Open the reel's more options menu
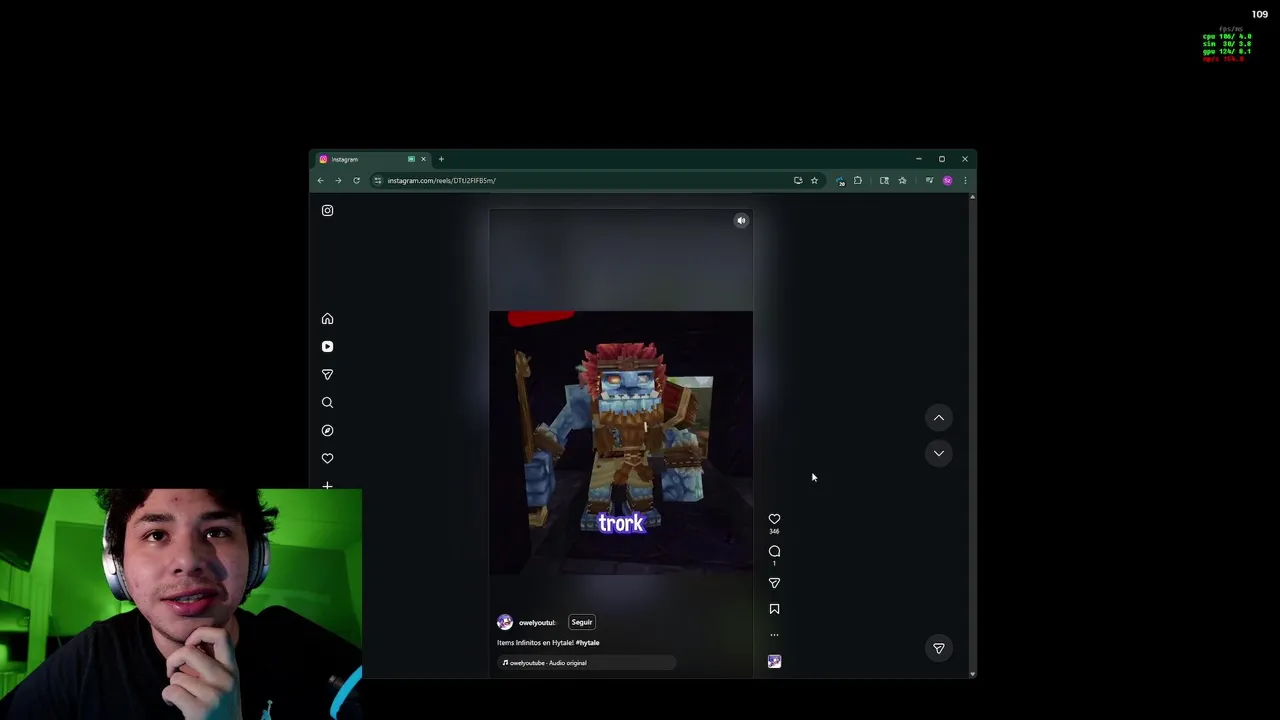The width and height of the screenshot is (1280, 720). coord(774,635)
